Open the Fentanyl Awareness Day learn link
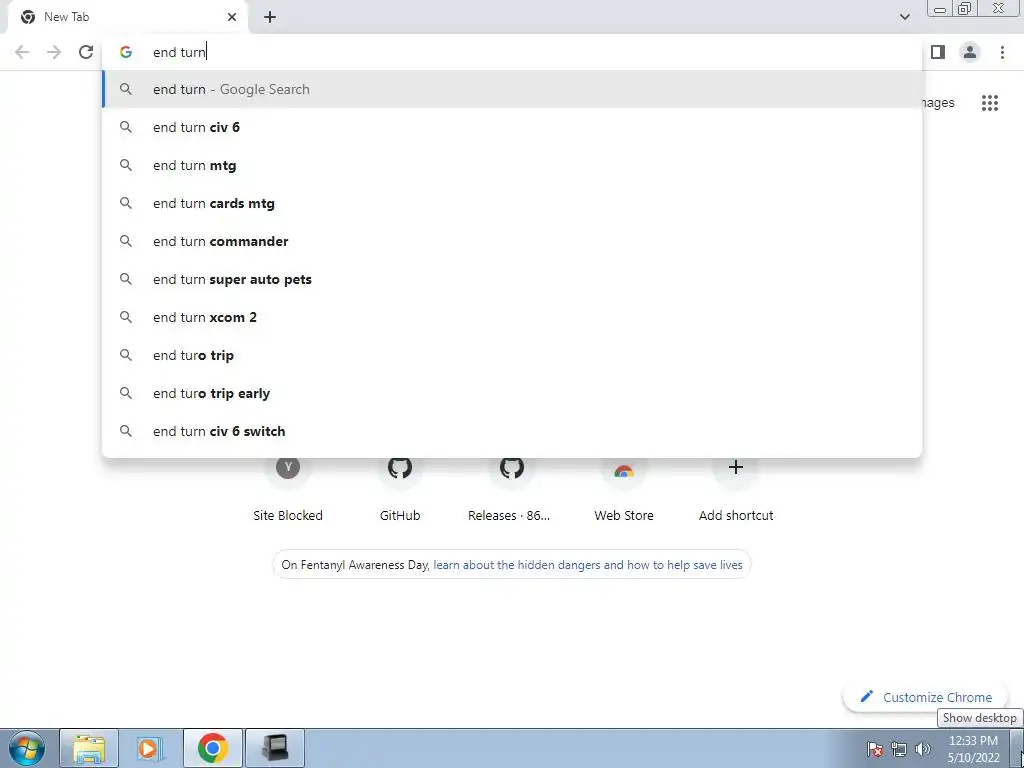This screenshot has height=768, width=1024. (588, 565)
